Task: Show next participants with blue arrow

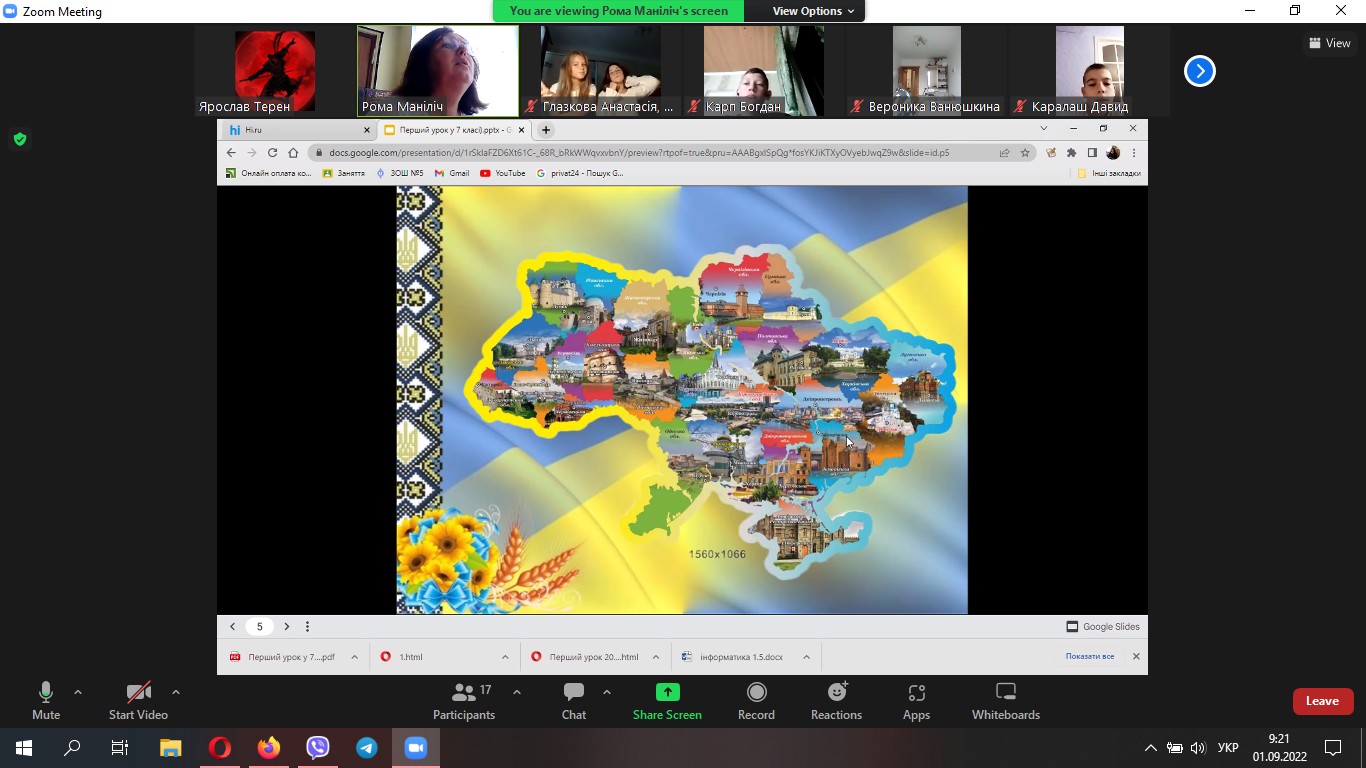Action: click(1200, 71)
